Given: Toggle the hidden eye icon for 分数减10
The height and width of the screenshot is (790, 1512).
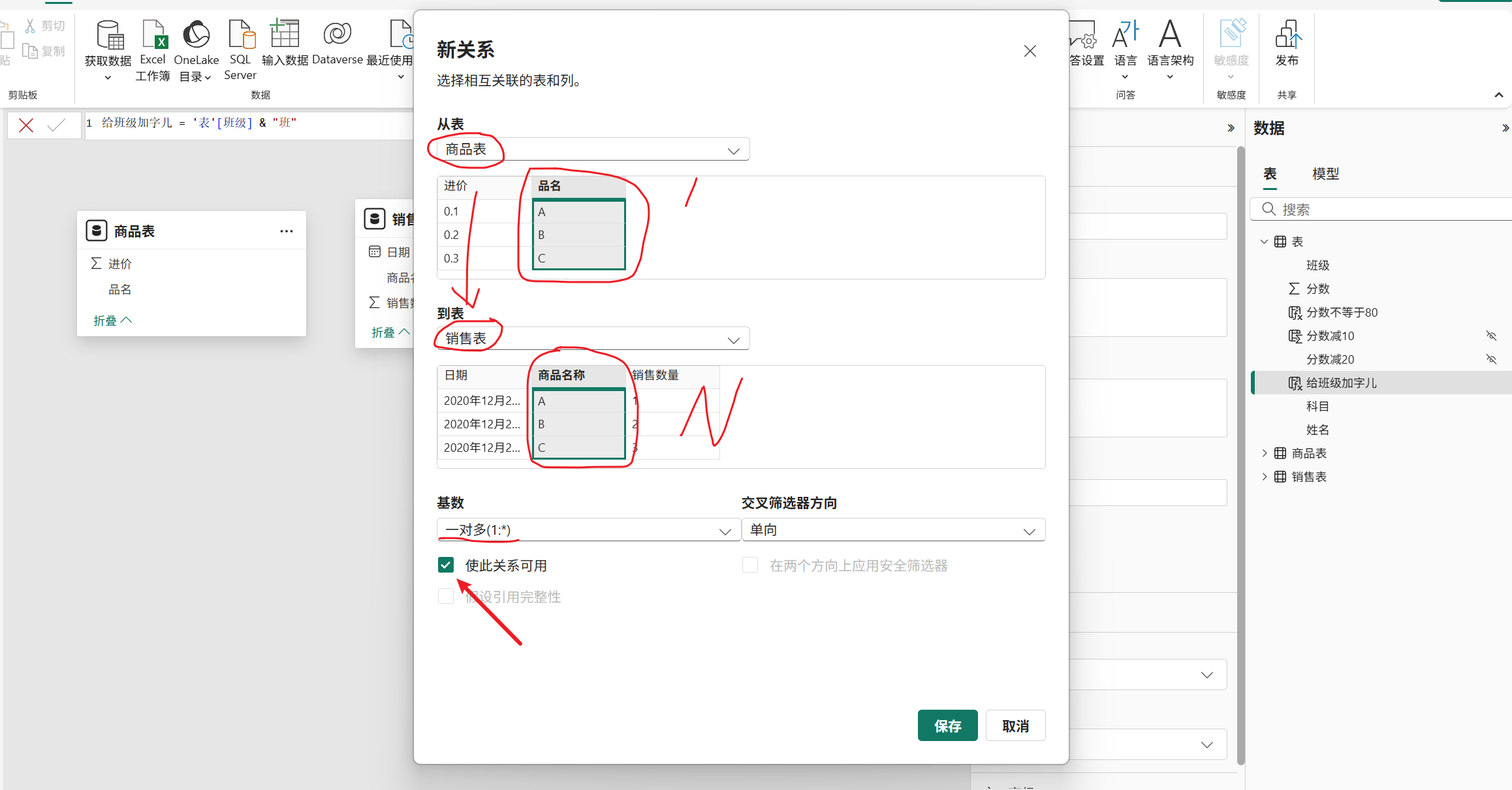Looking at the screenshot, I should 1491,336.
